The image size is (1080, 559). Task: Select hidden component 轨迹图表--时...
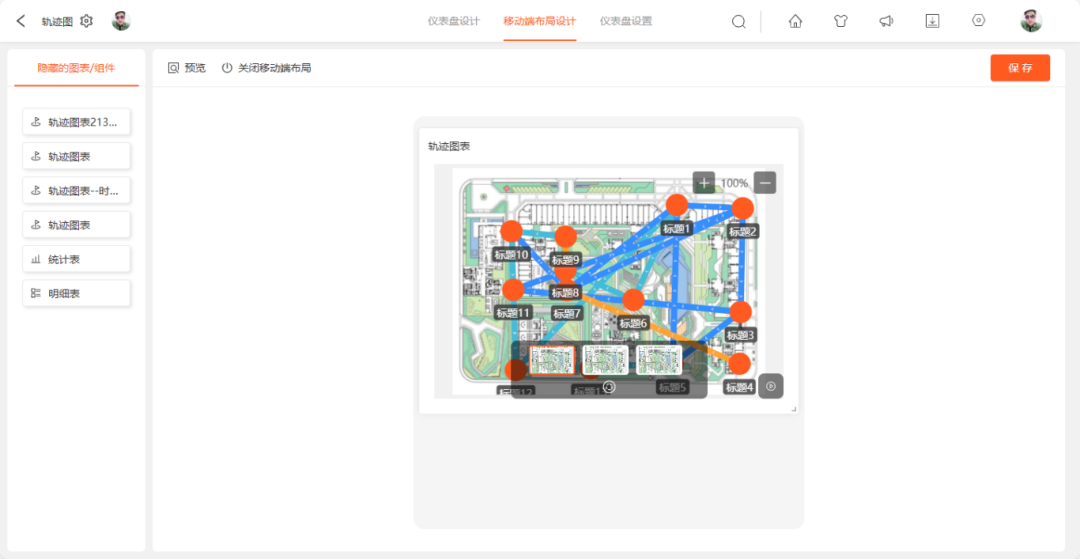[76, 191]
